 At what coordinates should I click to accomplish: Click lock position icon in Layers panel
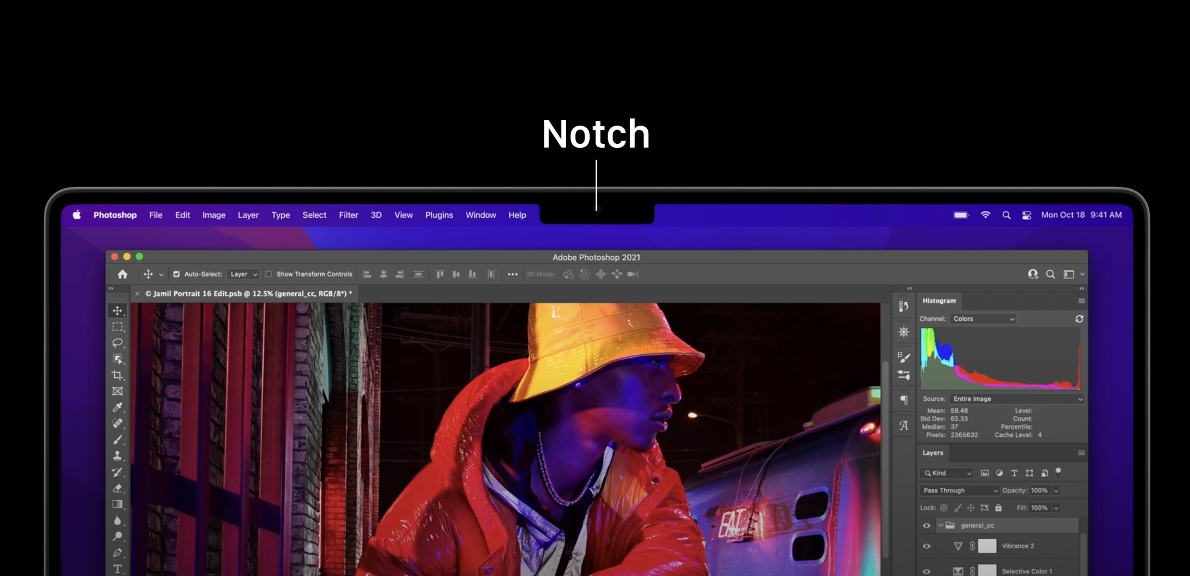pyautogui.click(x=971, y=508)
